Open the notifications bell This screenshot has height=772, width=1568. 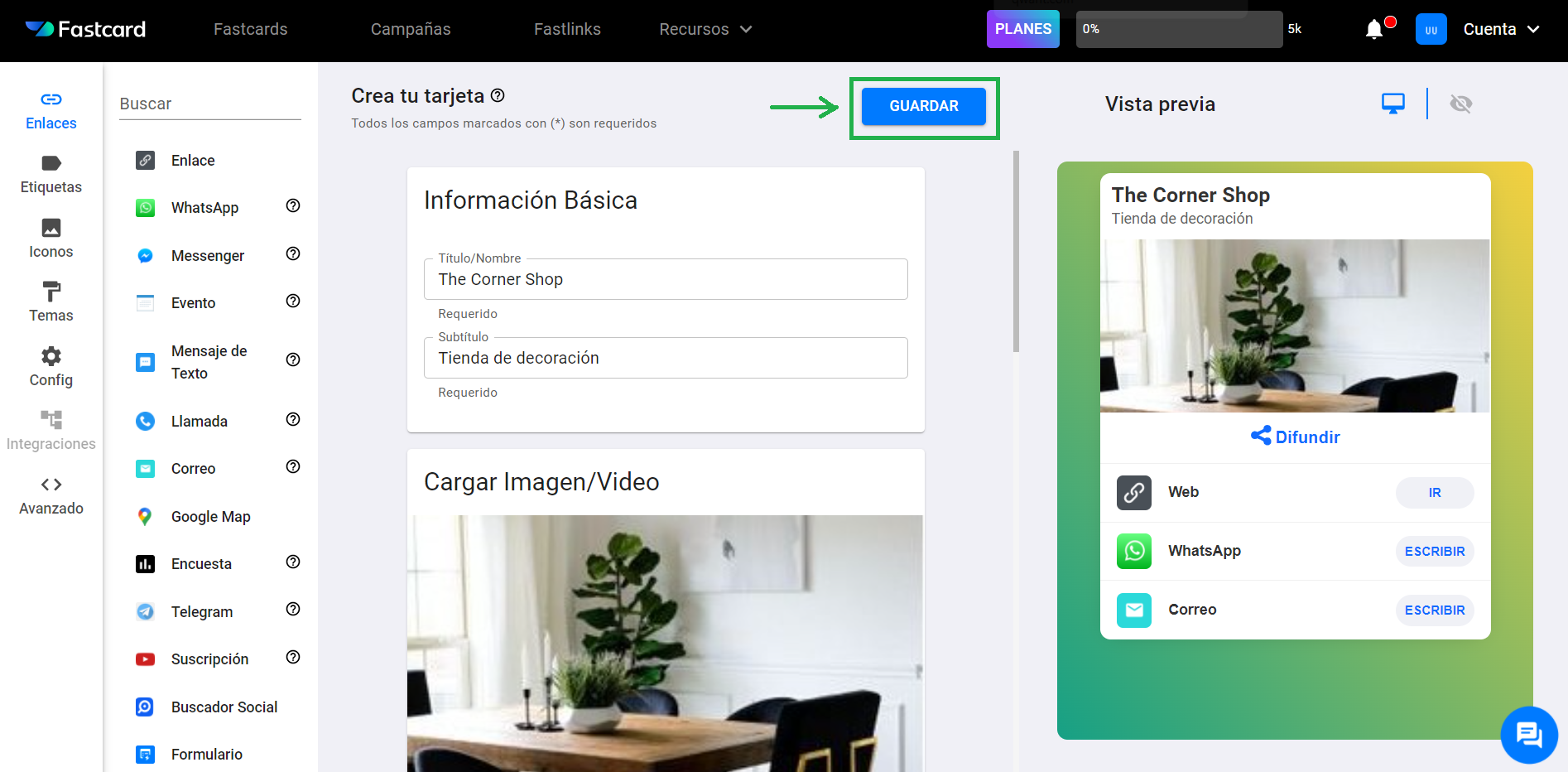click(1374, 29)
